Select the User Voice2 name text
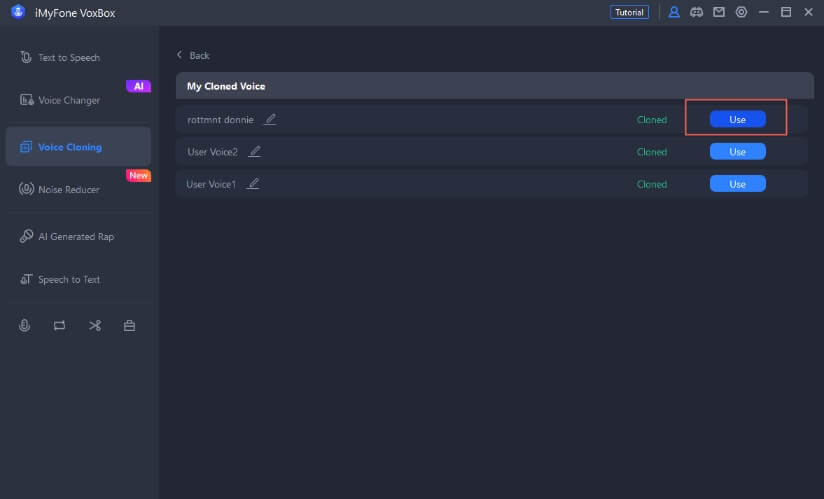This screenshot has height=499, width=824. click(212, 152)
